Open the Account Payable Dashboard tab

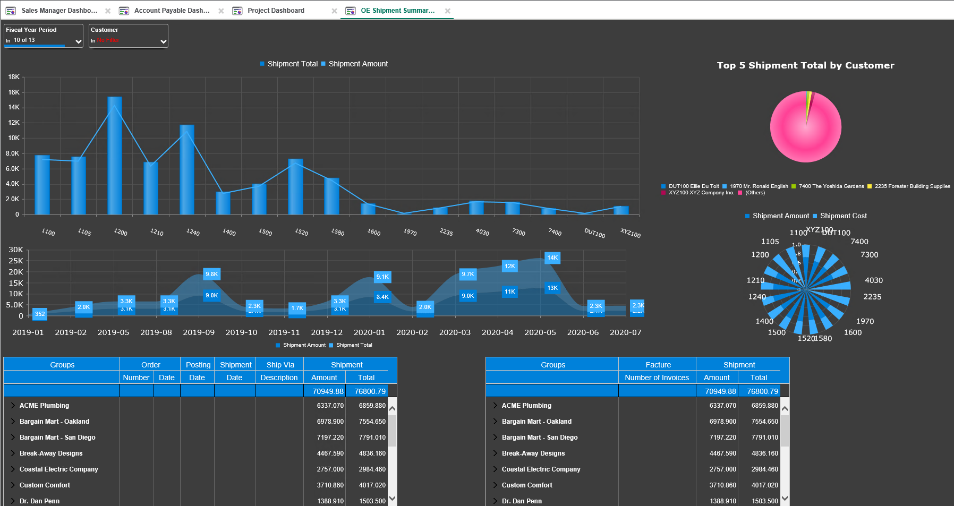pos(170,10)
